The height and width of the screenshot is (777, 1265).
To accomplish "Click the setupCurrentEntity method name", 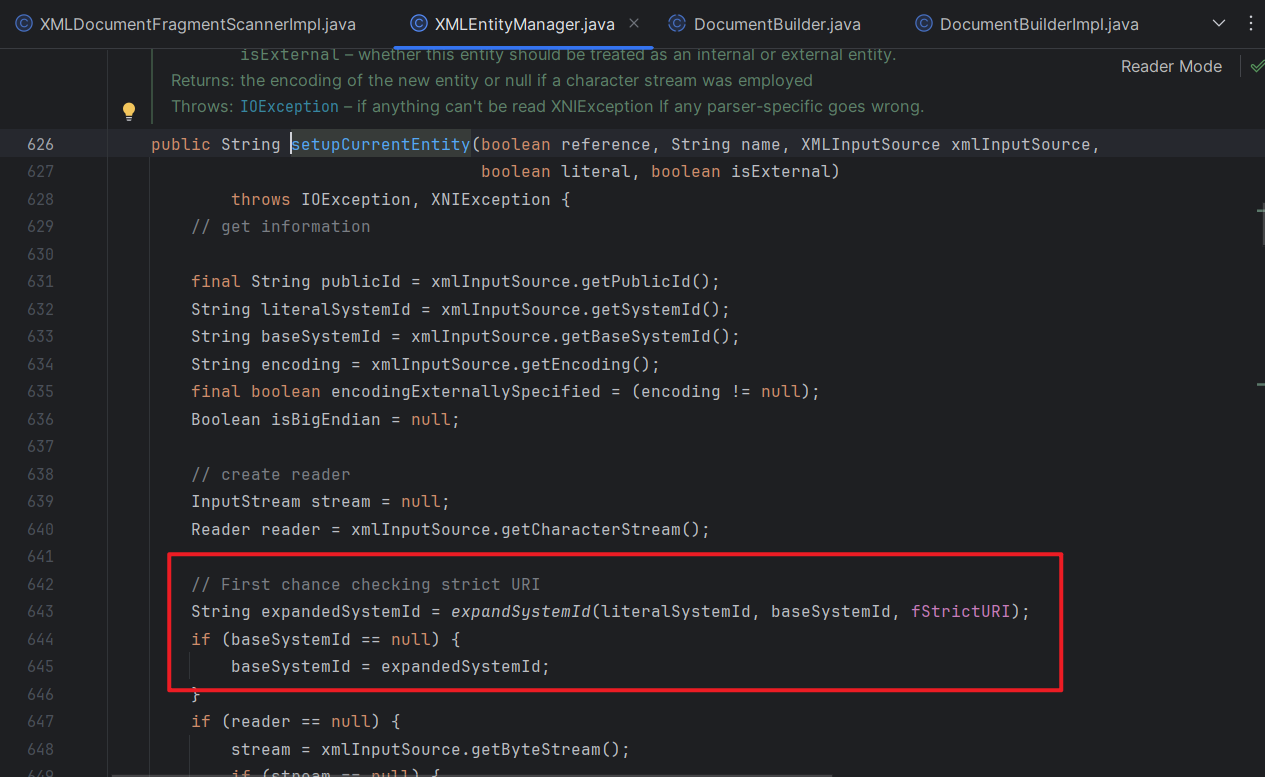I will point(380,144).
